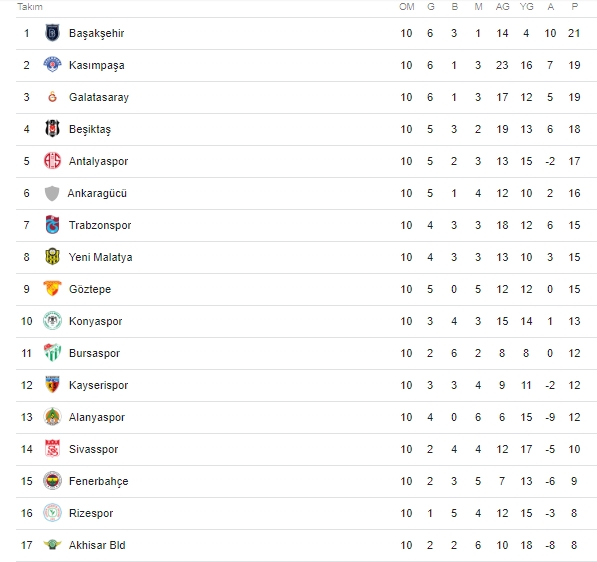Click the Ankaragücü gray shield placeholder

[x=52, y=193]
